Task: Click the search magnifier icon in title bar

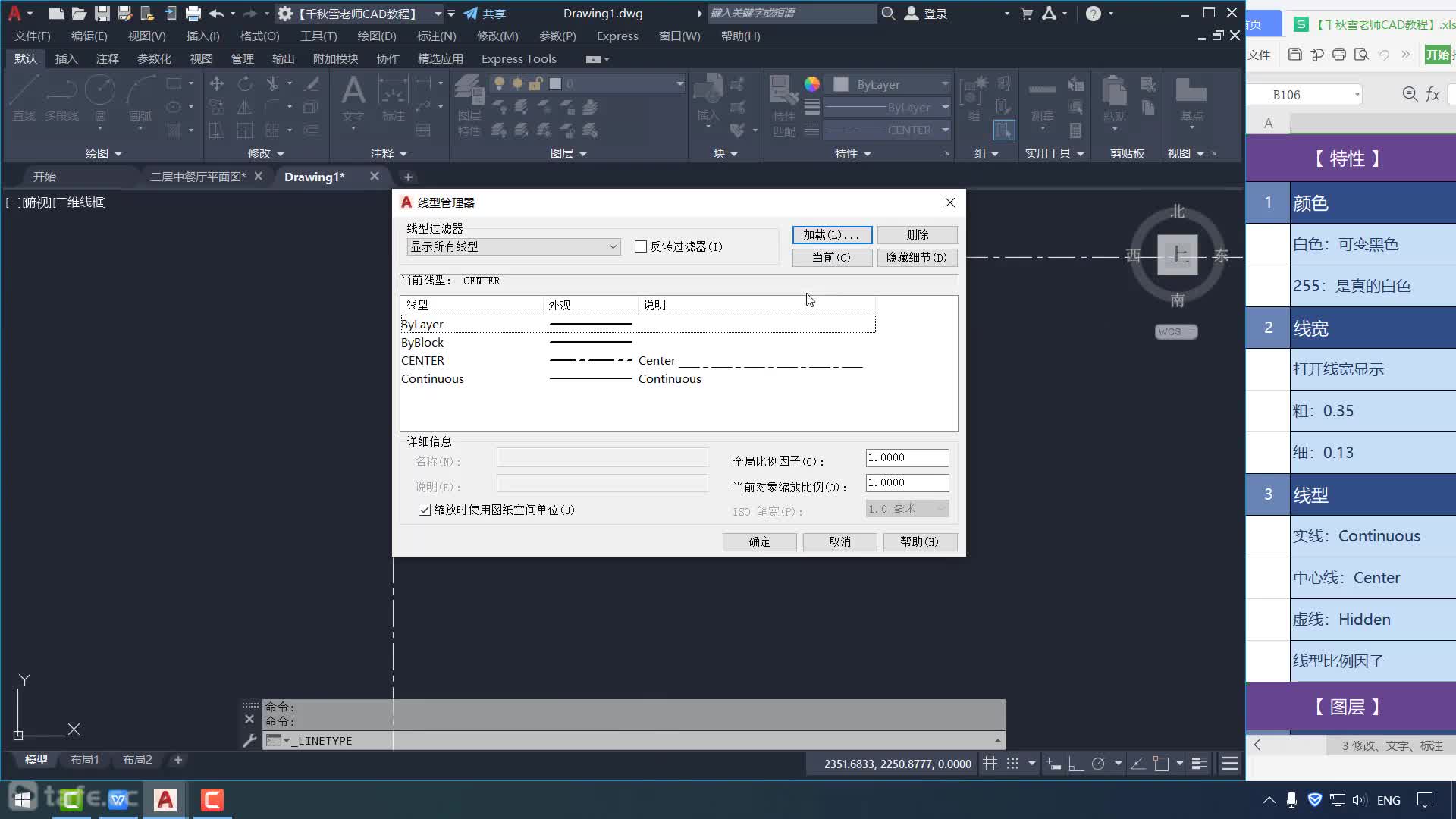Action: [x=888, y=13]
